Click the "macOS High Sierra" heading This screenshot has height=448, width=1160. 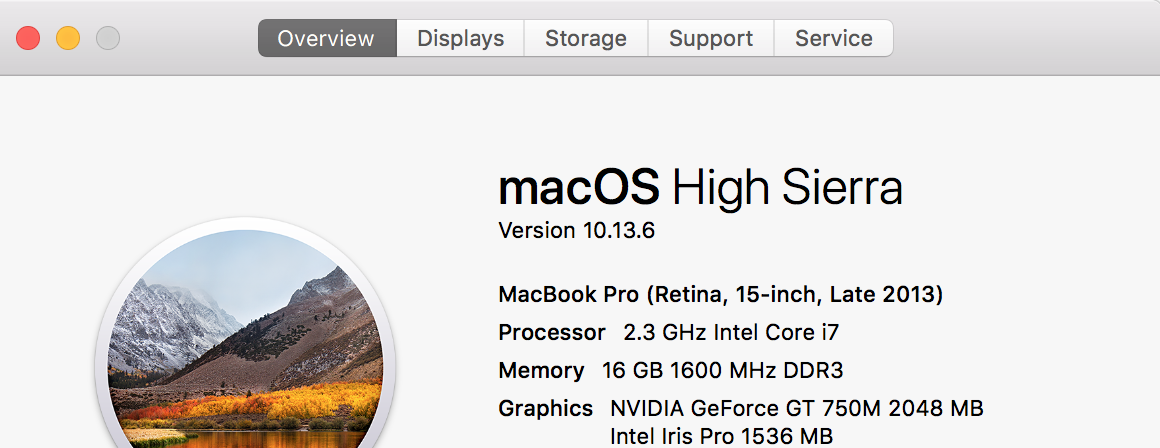click(x=700, y=188)
